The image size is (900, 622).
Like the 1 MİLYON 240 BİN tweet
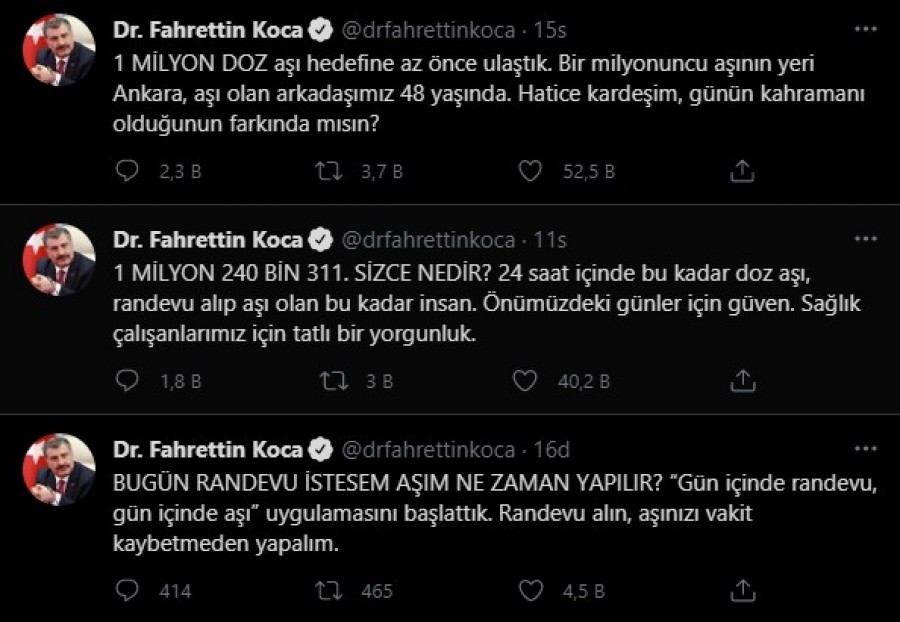click(524, 381)
